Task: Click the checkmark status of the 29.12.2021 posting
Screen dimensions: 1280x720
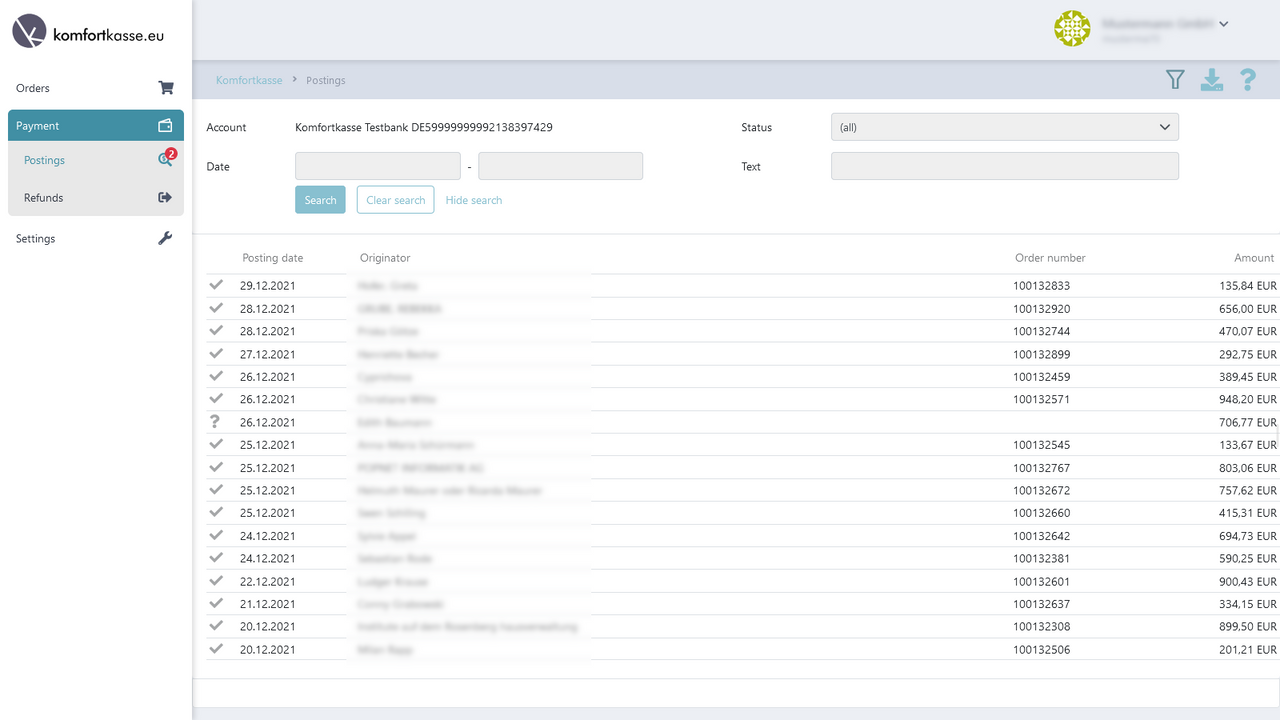Action: (216, 285)
